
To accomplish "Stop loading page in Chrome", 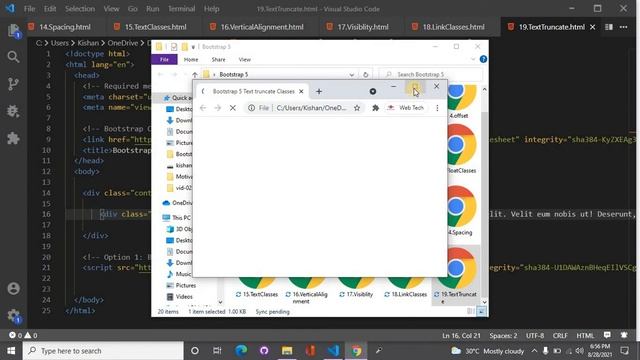I will [x=233, y=108].
